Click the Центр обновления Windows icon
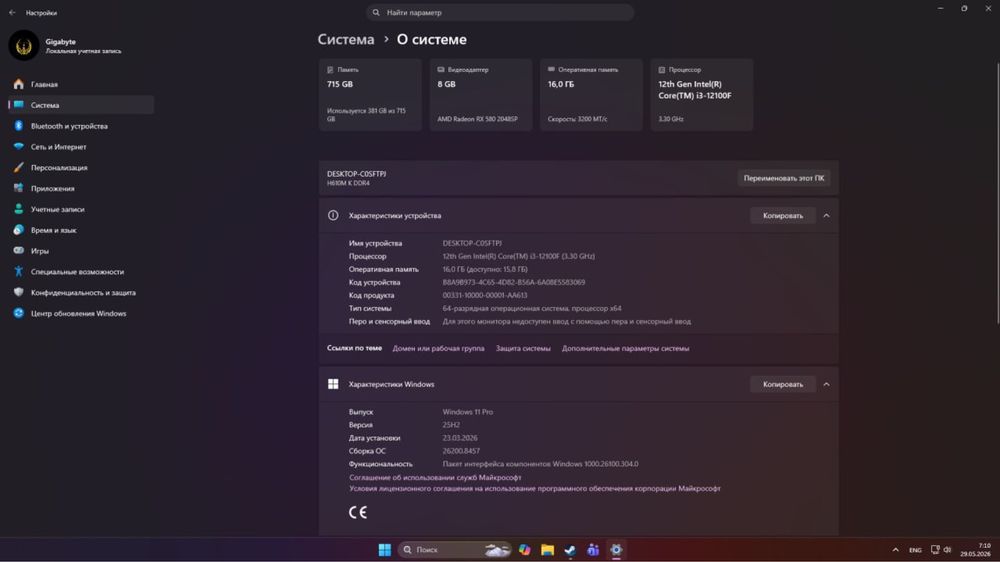 pos(18,313)
